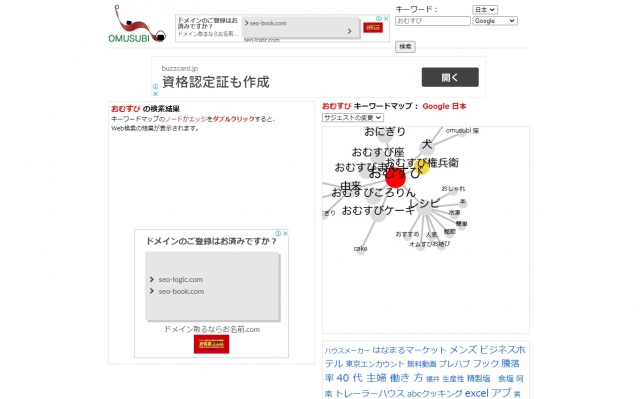
Task: Open the Google search engine dropdown
Action: coord(495,21)
